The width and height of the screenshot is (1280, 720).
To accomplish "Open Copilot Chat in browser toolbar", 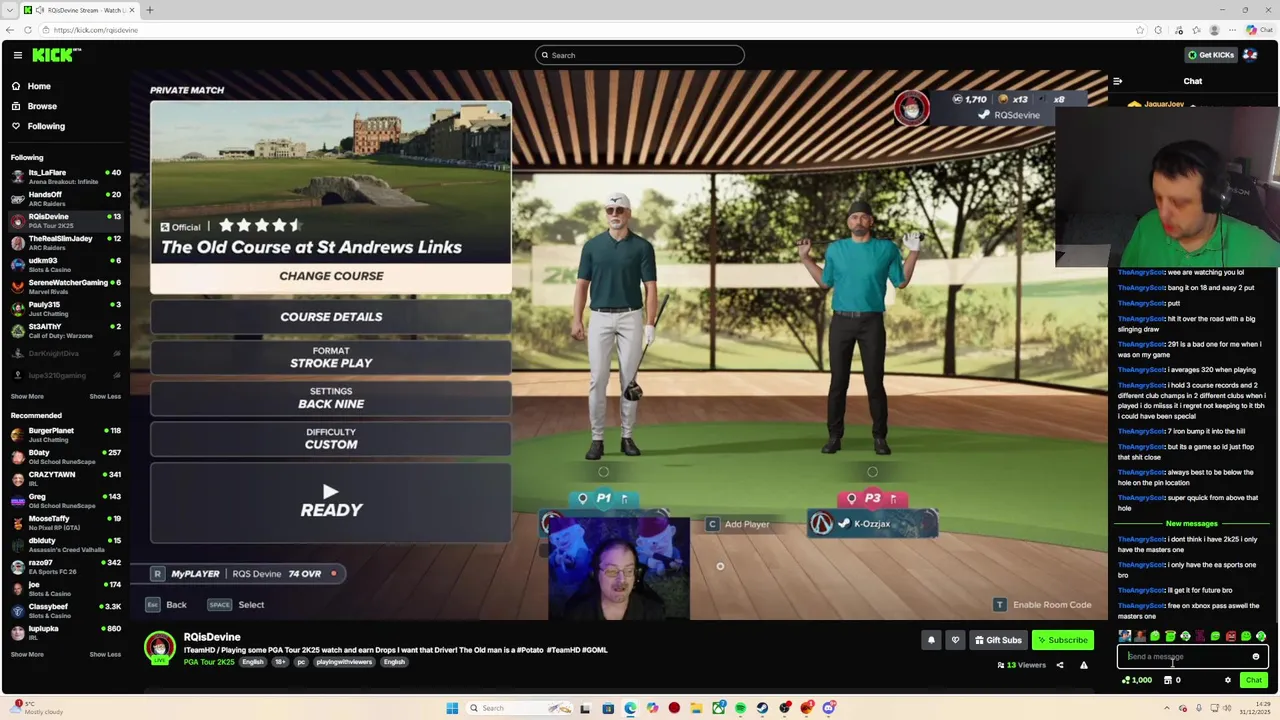I will click(x=1260, y=30).
